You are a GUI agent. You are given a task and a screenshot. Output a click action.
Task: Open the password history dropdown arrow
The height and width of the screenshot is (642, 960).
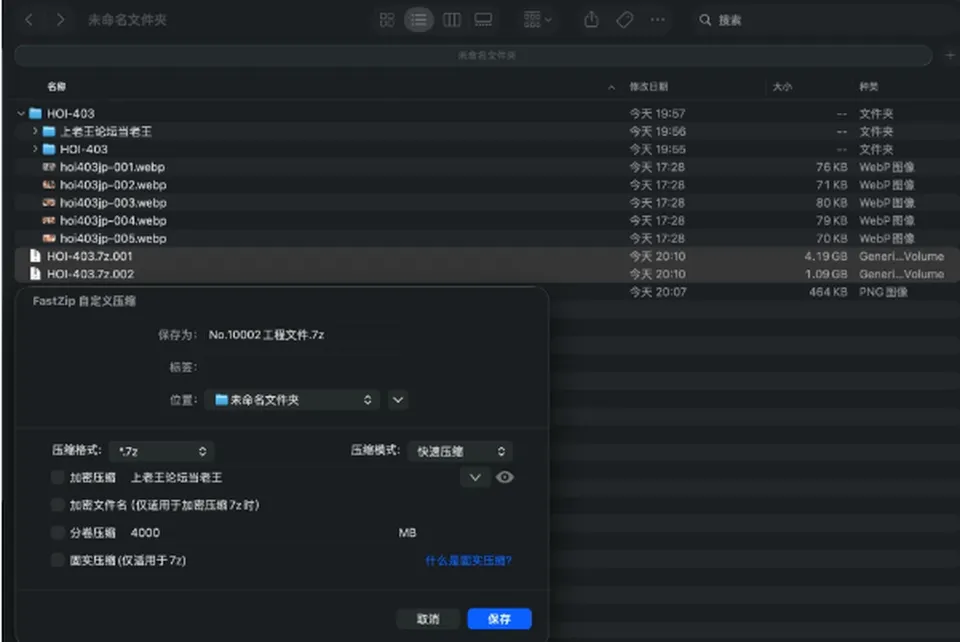tap(475, 477)
